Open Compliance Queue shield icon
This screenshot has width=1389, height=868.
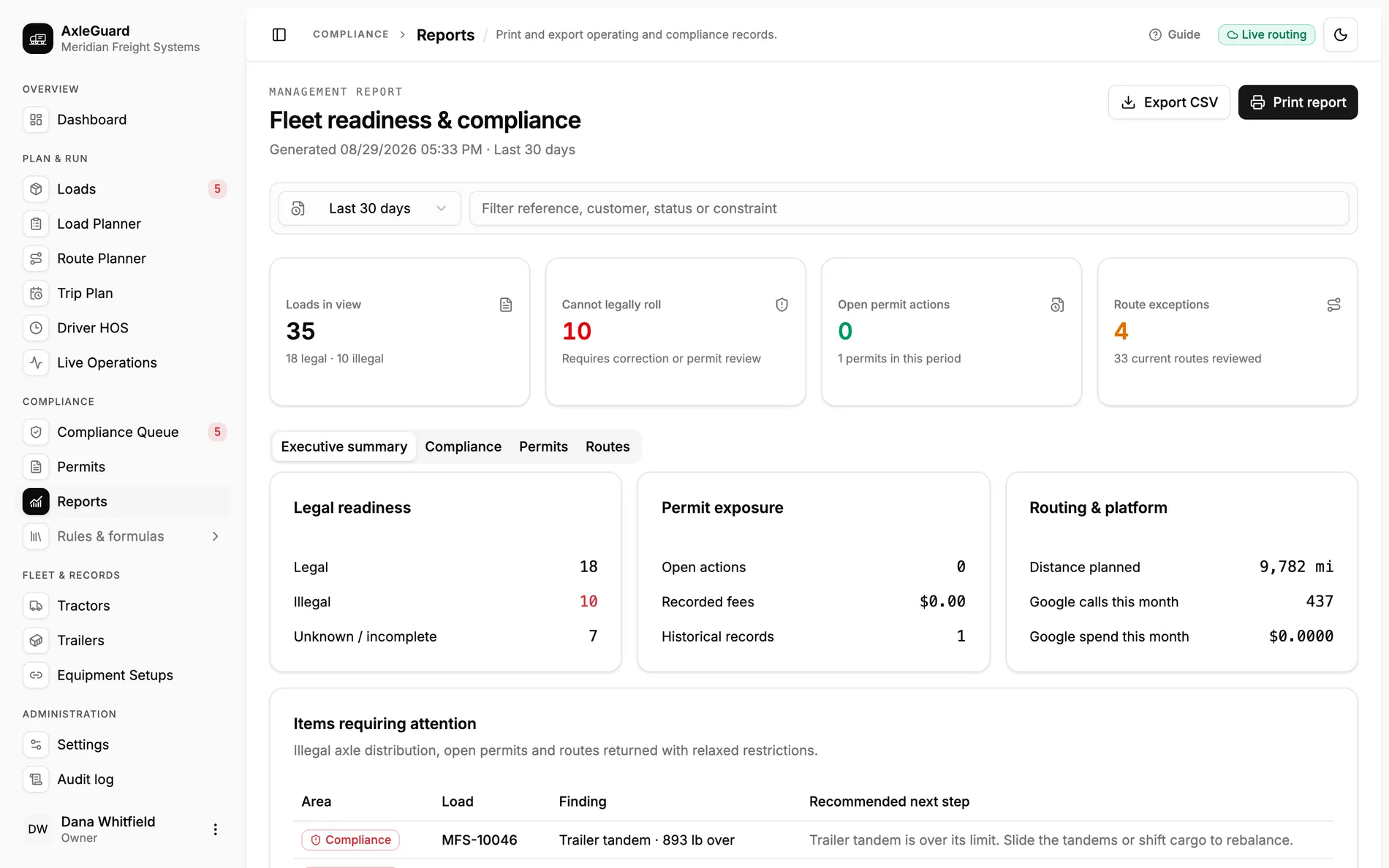36,432
